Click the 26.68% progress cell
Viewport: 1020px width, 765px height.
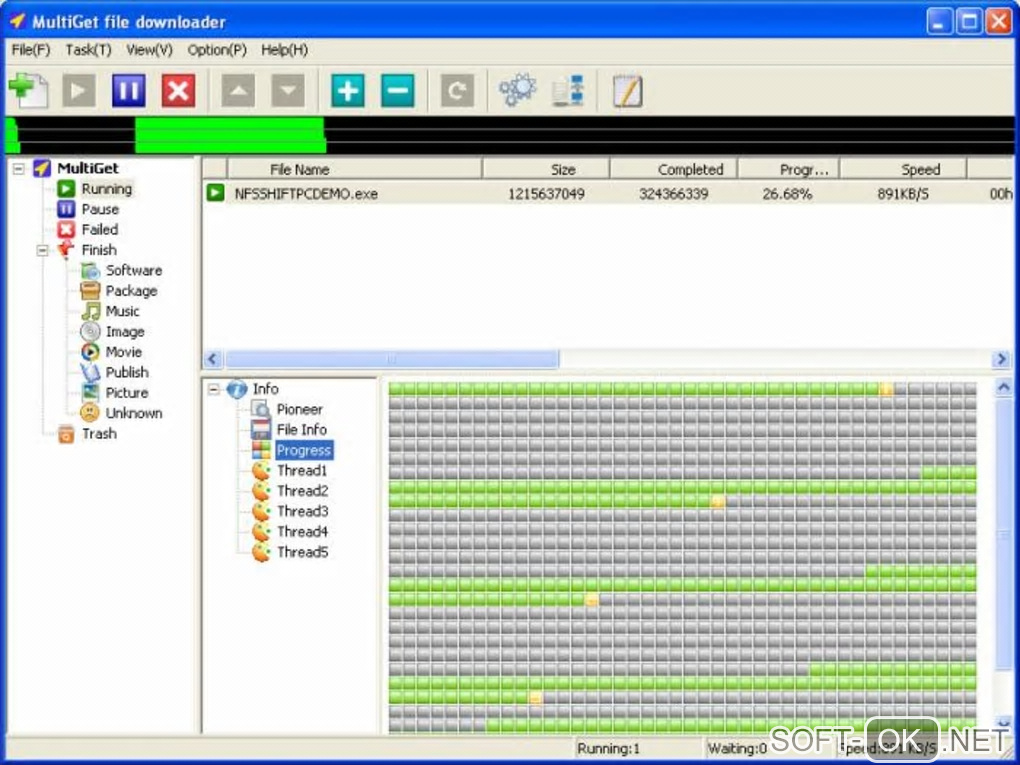tap(787, 194)
